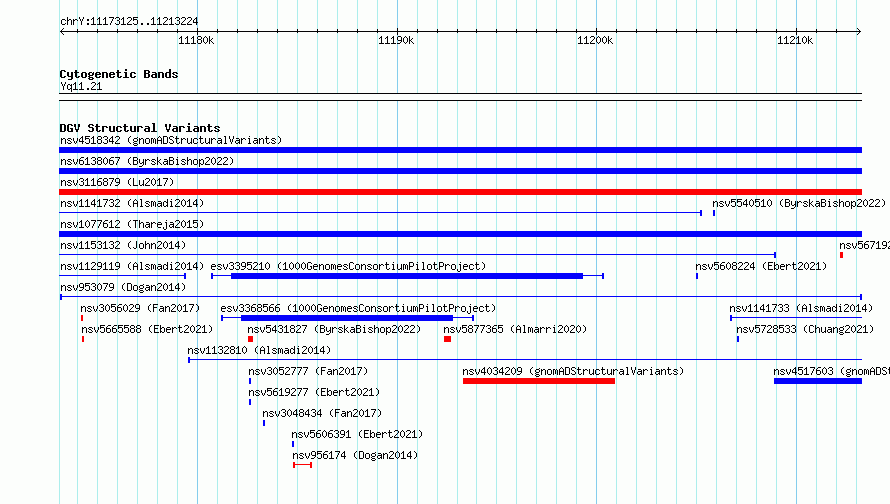Open nsv4034209 gnomADStructuralVariants label

pos(573,371)
